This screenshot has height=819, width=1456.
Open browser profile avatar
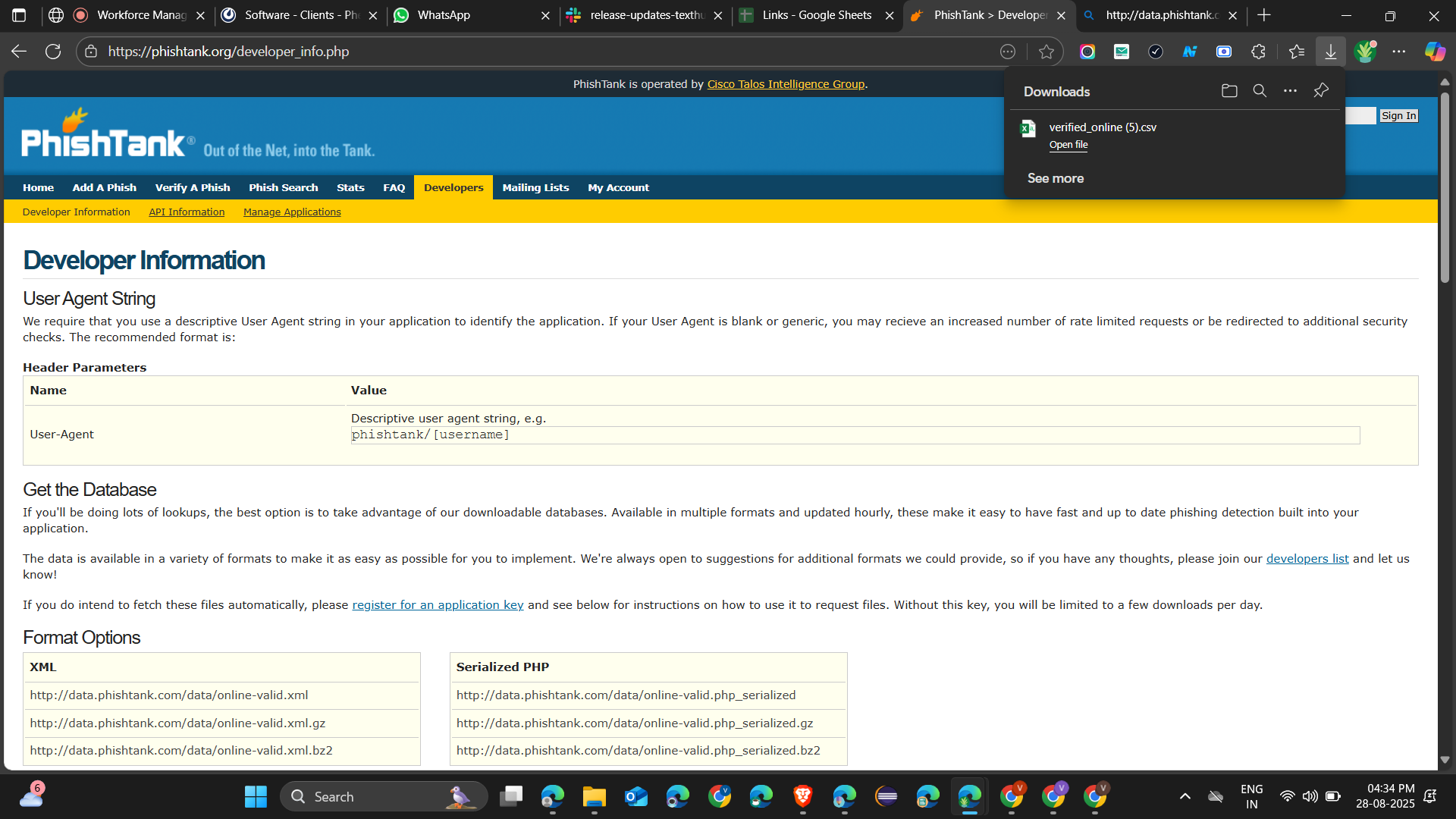[1365, 52]
